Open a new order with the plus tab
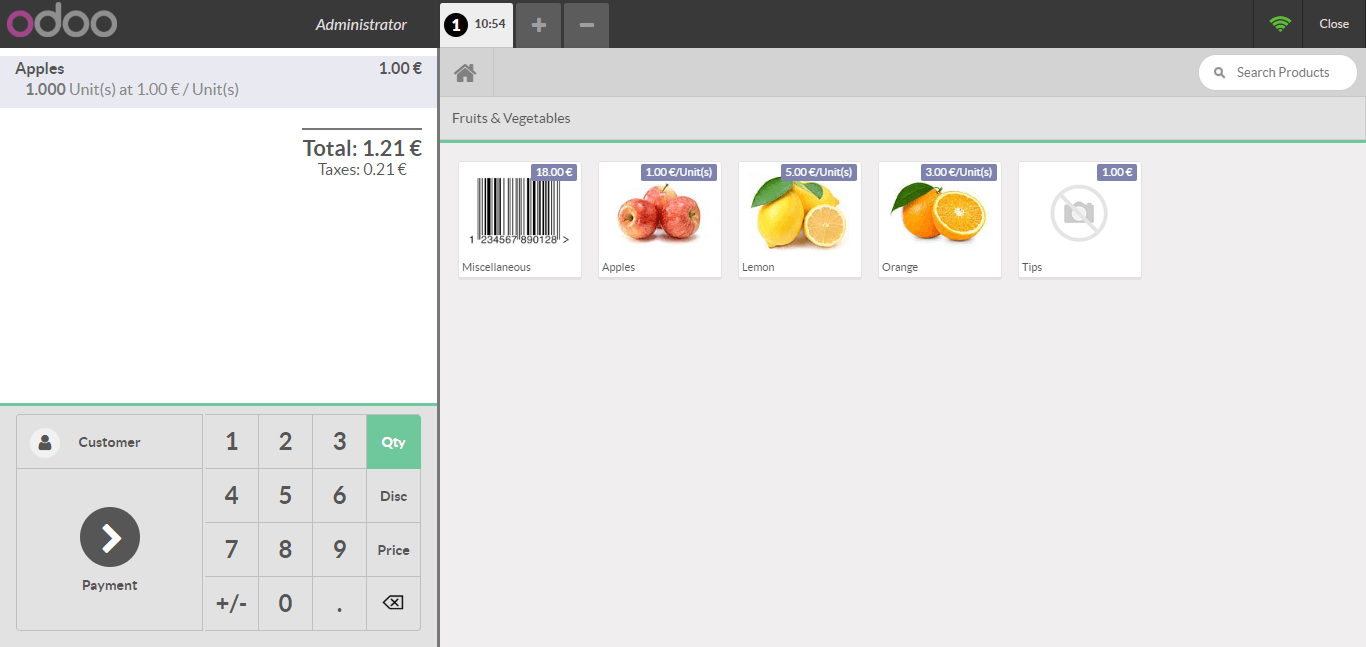The image size is (1366, 647). click(537, 24)
